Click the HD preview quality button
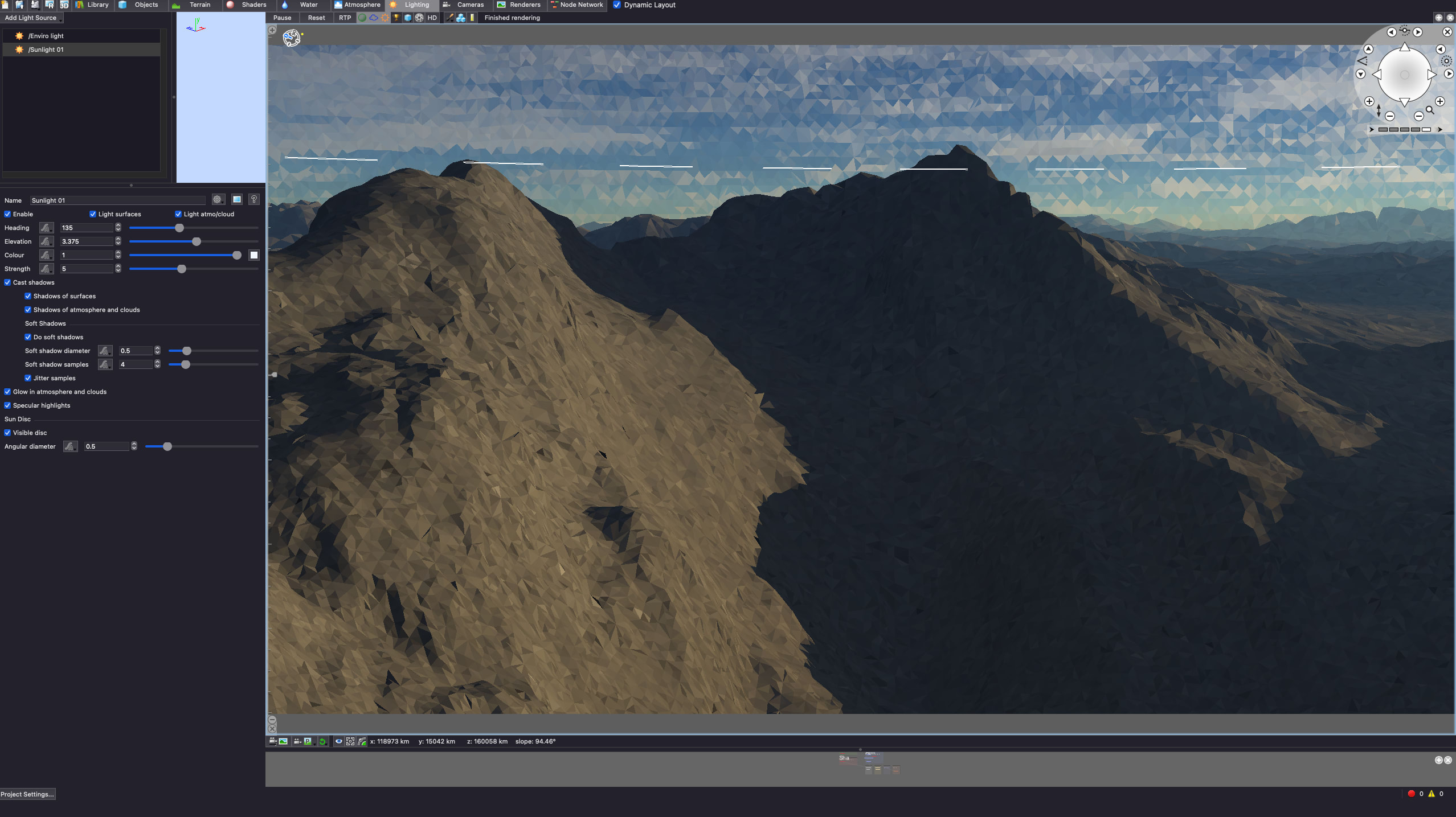 pos(432,18)
